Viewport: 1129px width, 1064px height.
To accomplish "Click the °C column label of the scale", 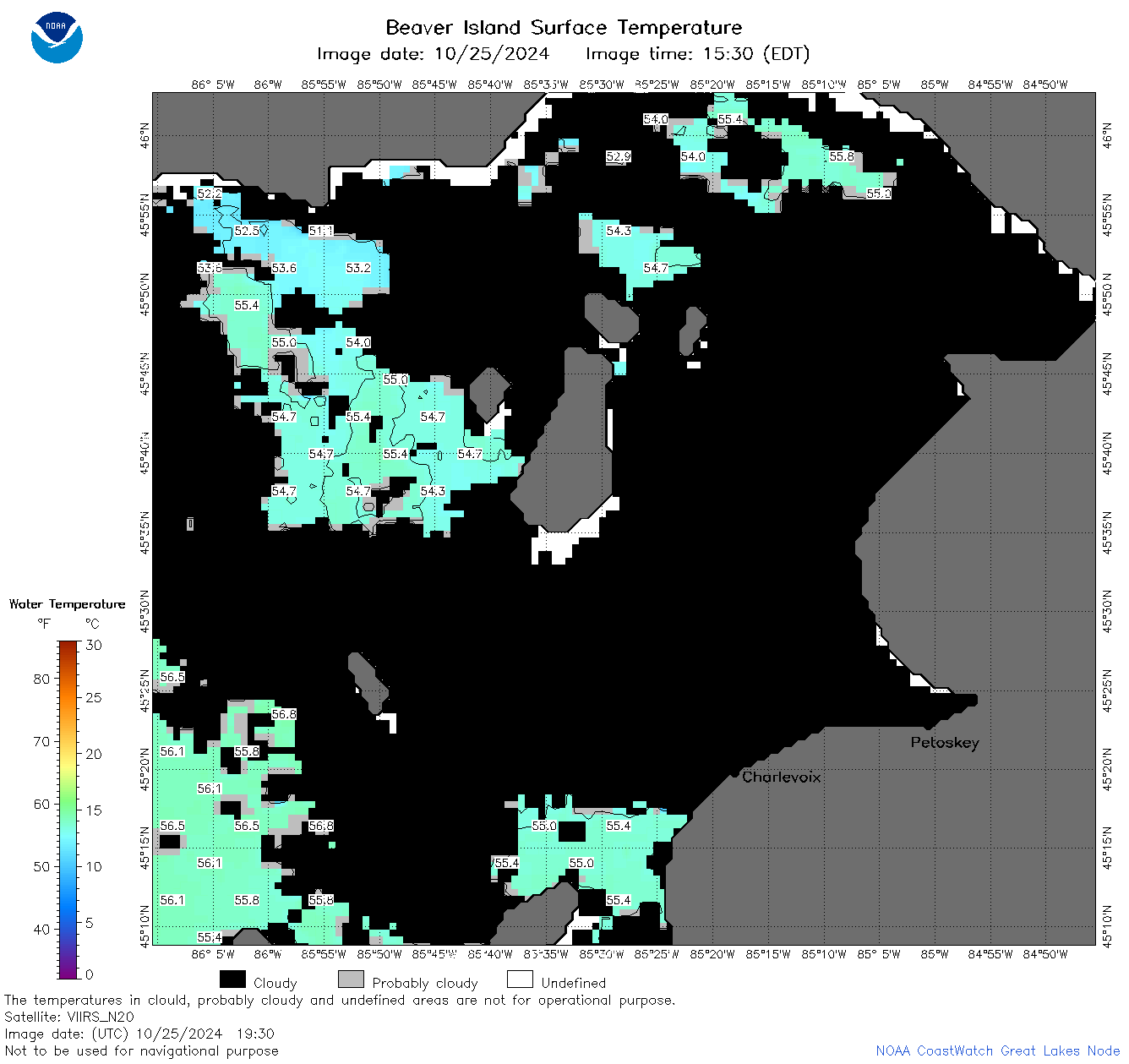I will (92, 624).
